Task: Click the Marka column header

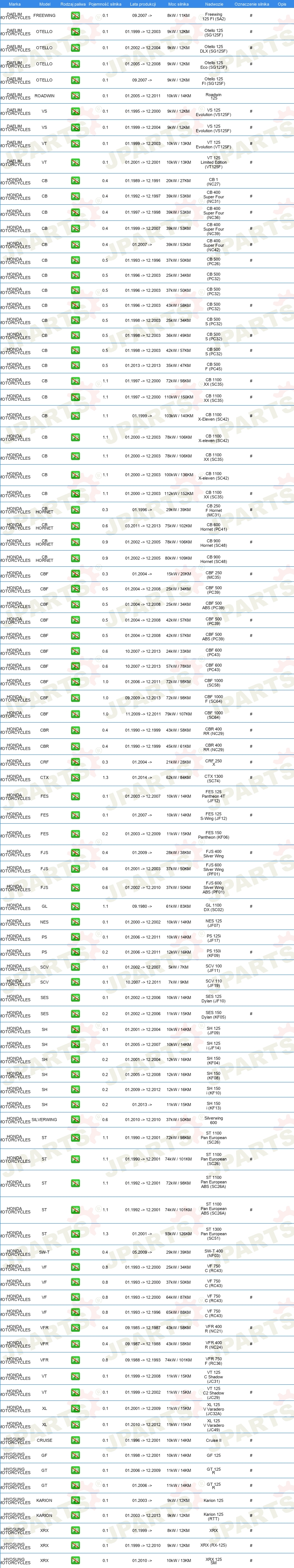Action: click(15, 4)
